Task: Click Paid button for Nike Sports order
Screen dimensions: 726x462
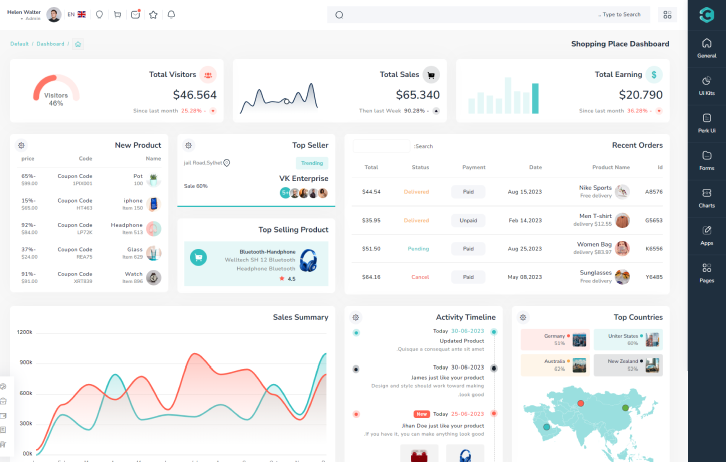Action: point(467,191)
